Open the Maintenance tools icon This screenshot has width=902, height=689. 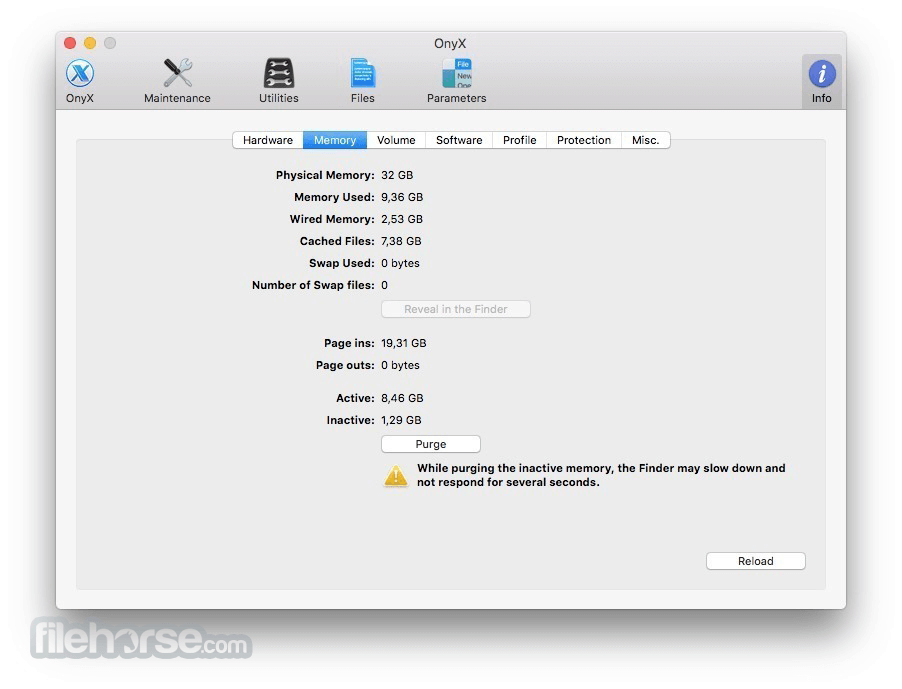pyautogui.click(x=177, y=81)
